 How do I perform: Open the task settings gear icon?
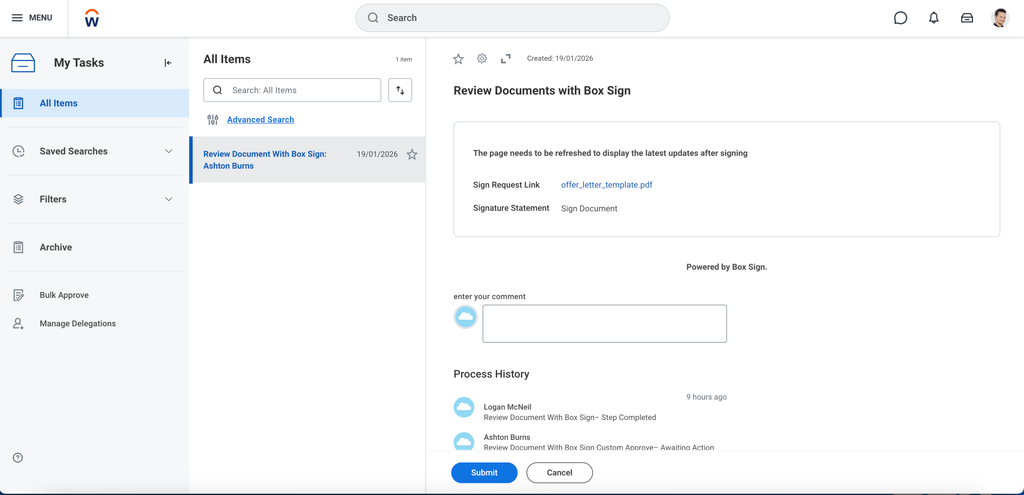(482, 59)
